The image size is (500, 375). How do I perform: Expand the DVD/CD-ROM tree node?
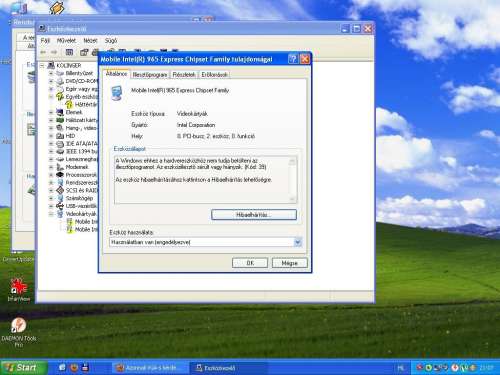(x=51, y=81)
